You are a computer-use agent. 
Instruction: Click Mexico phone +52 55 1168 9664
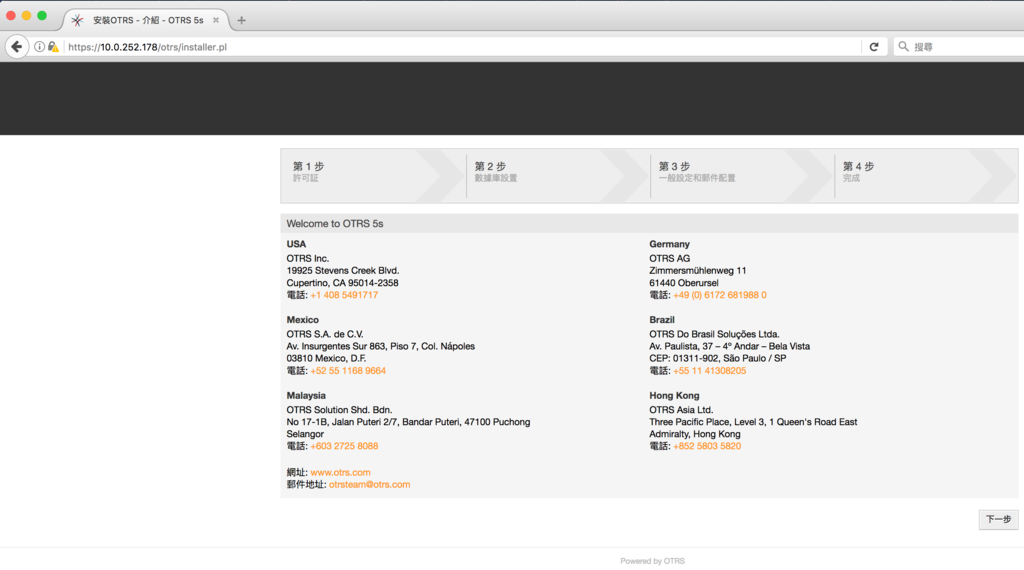click(x=348, y=371)
